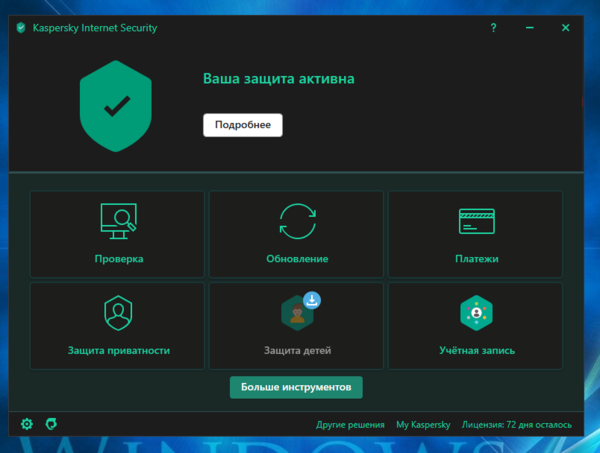Open the Платежи card icon
Screen dimensions: 600x453
click(x=476, y=221)
